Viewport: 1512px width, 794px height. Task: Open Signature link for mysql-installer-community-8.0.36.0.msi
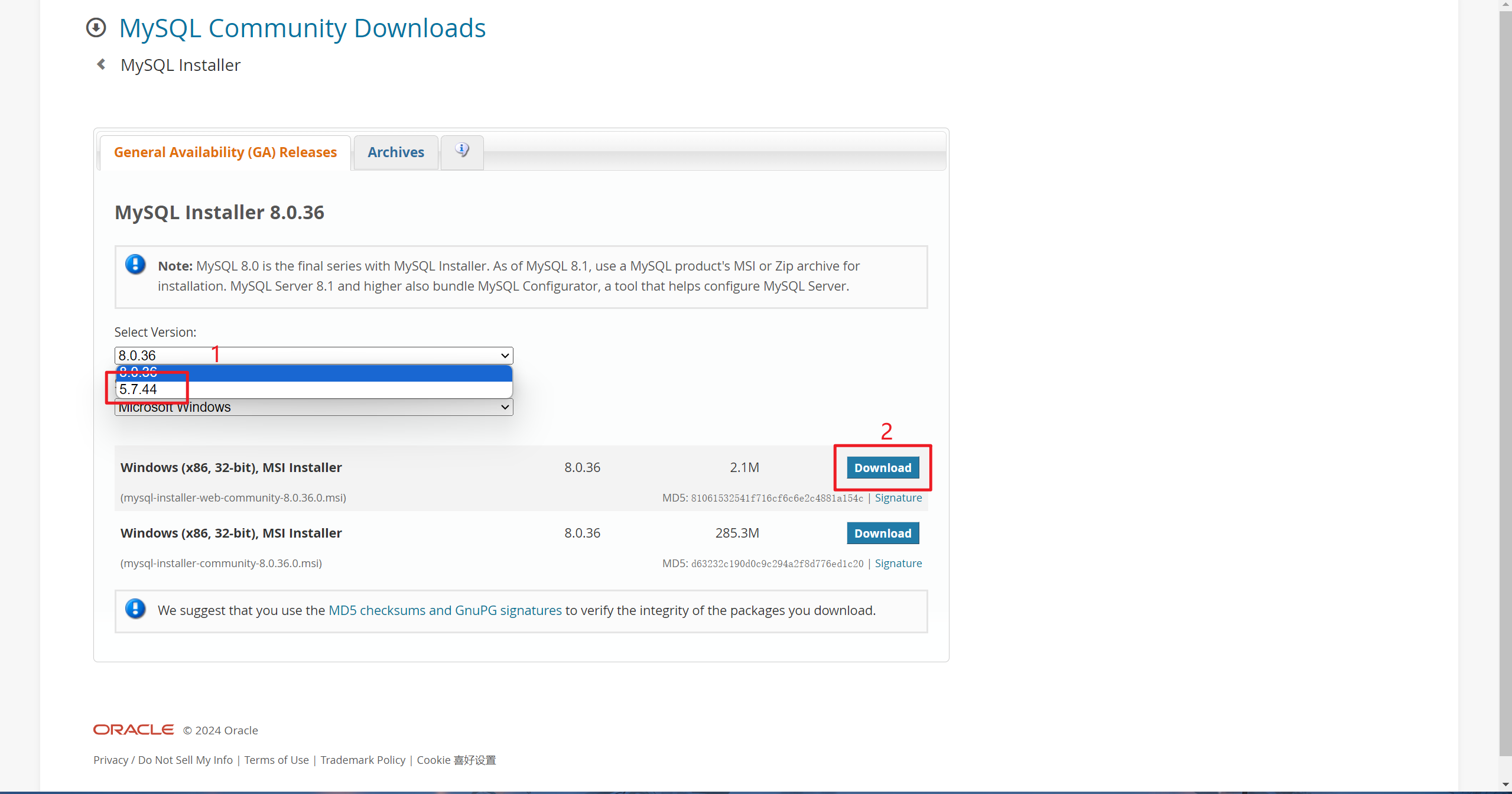898,563
